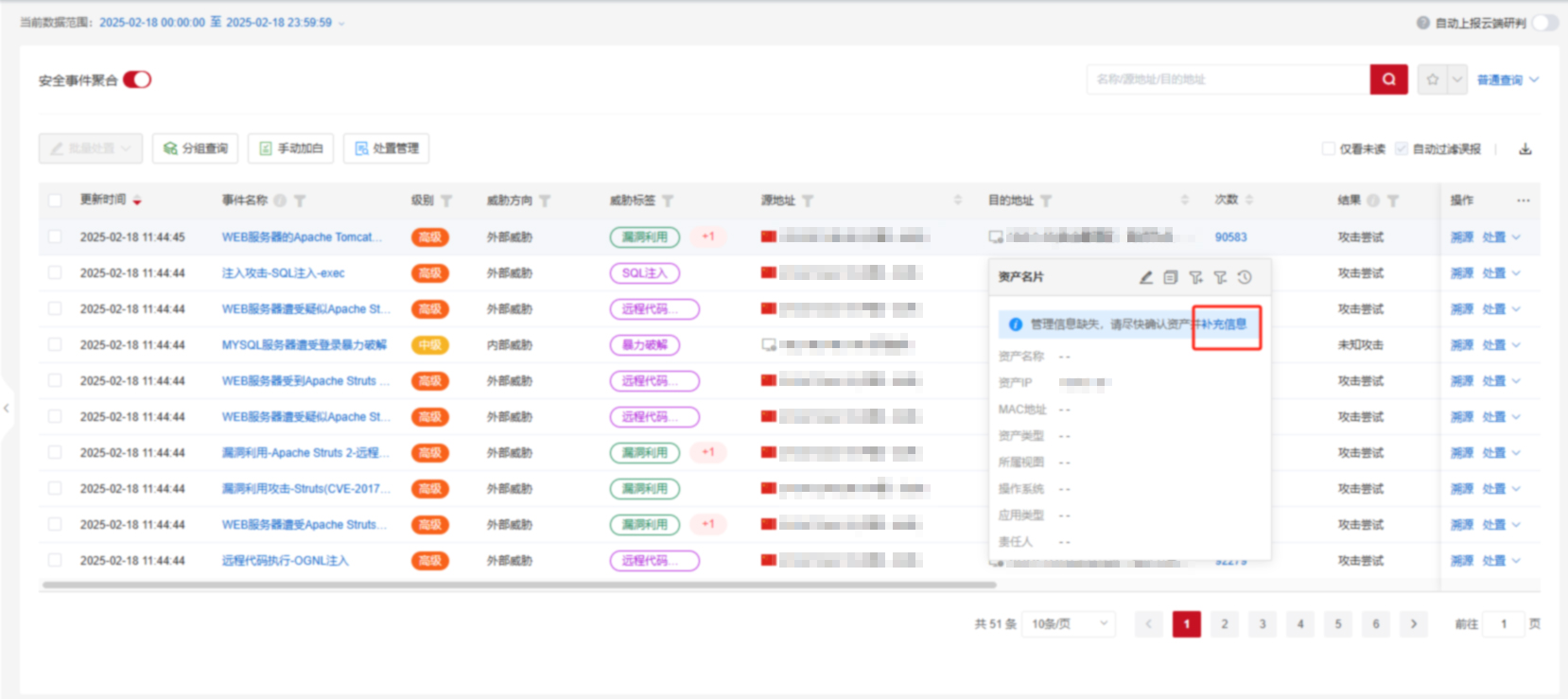The height and width of the screenshot is (699, 1568).
Task: Click the 分组查询 button
Action: point(196,149)
